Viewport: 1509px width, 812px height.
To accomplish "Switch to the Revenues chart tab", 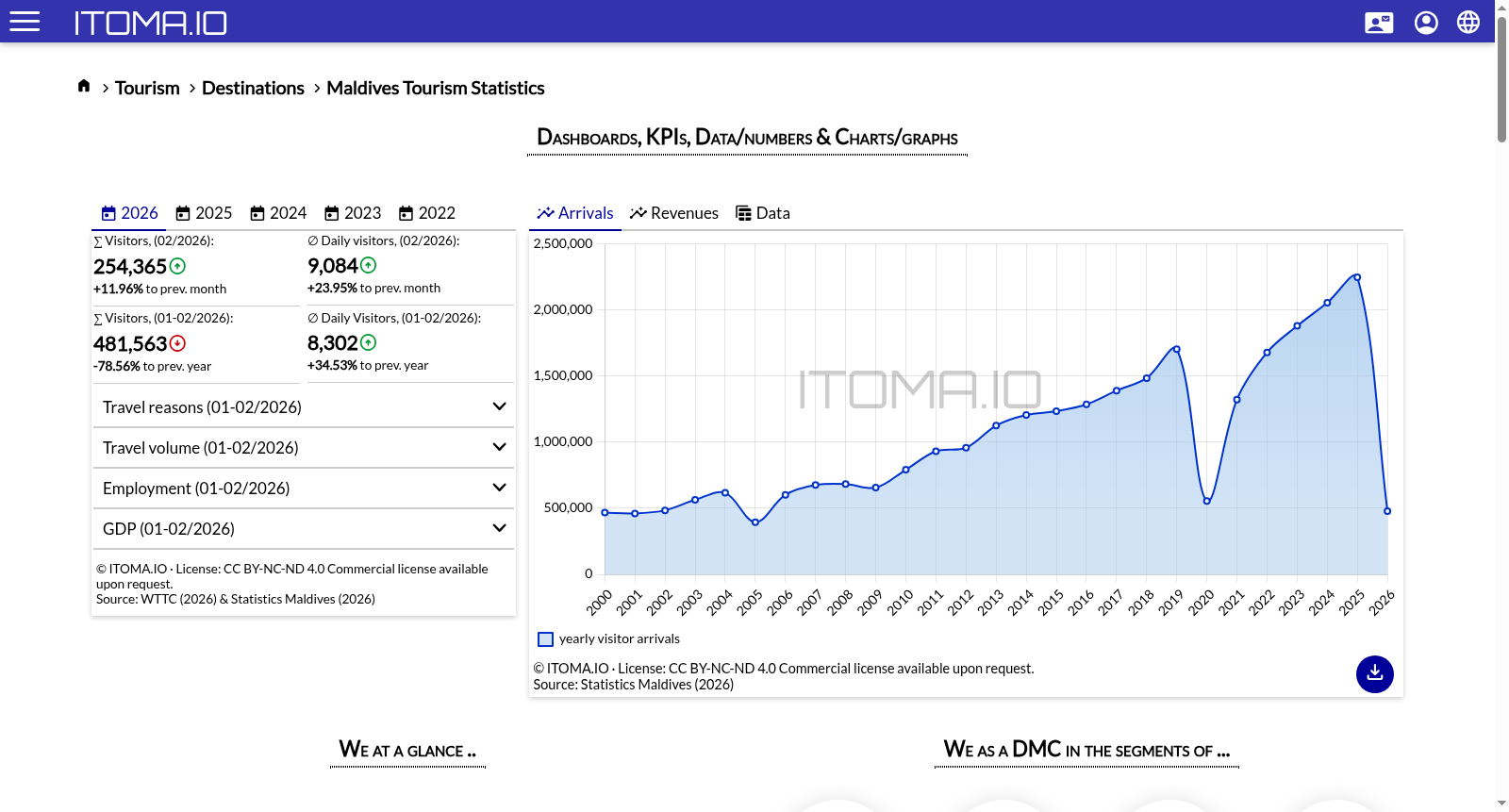I will (x=674, y=213).
